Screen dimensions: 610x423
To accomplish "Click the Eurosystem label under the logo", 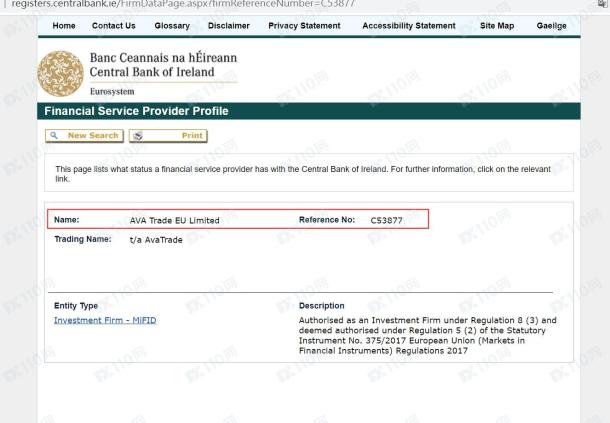I will pos(112,91).
